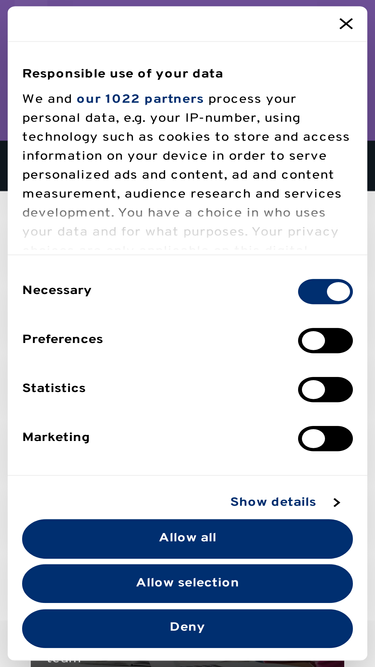
Task: Turn on the Marketing cookies switch
Action: coord(325,439)
